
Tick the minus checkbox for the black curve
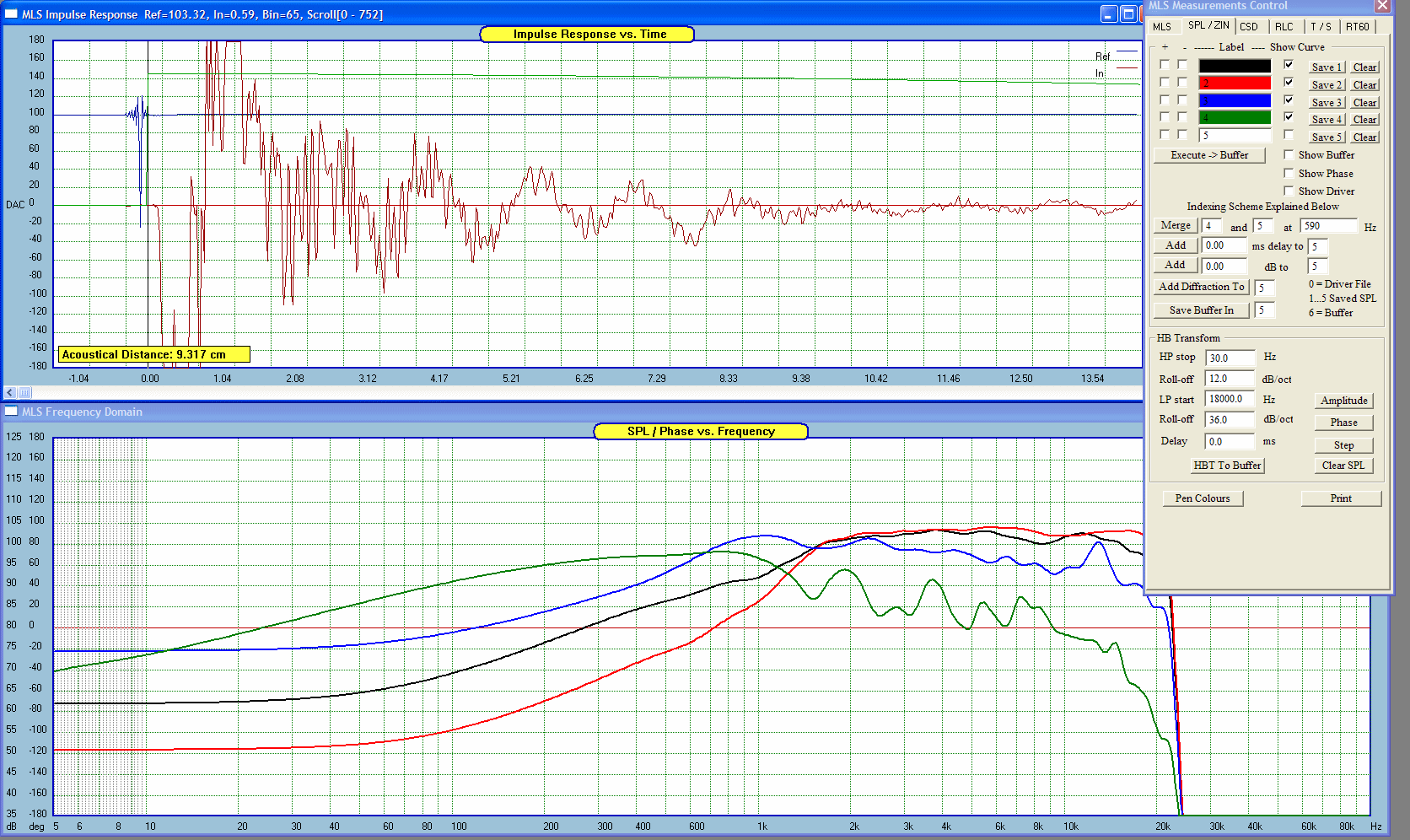pos(1182,65)
